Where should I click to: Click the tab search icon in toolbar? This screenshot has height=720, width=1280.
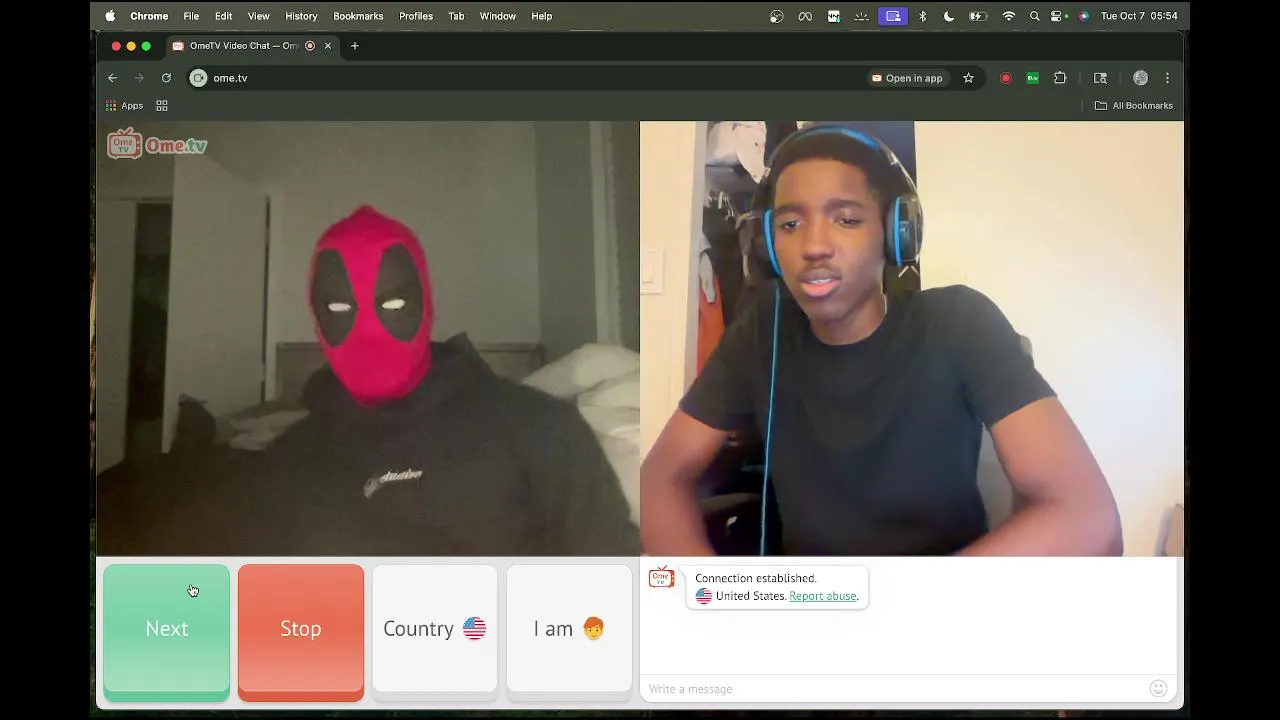(x=1100, y=78)
